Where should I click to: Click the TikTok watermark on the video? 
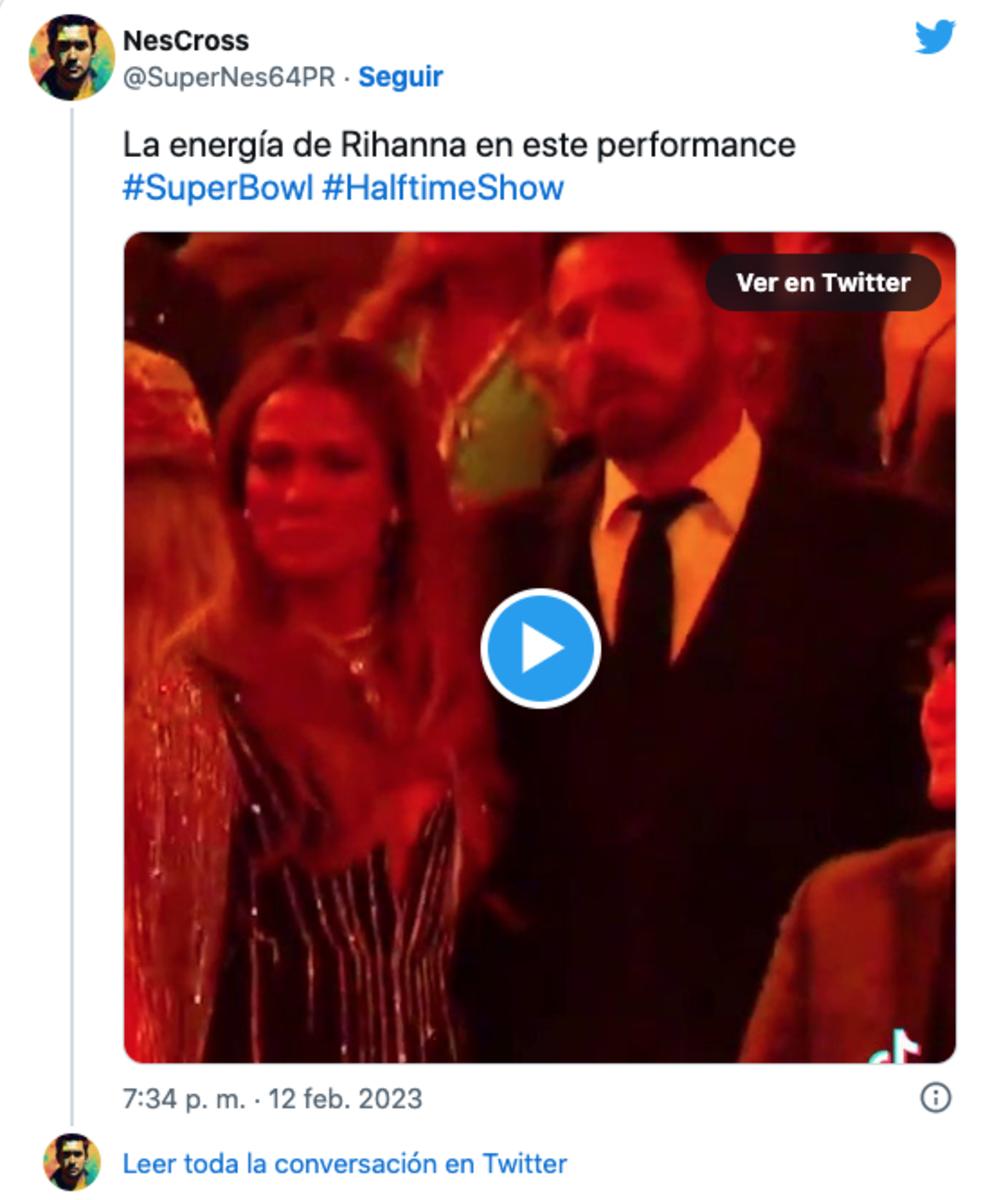pos(897,1047)
